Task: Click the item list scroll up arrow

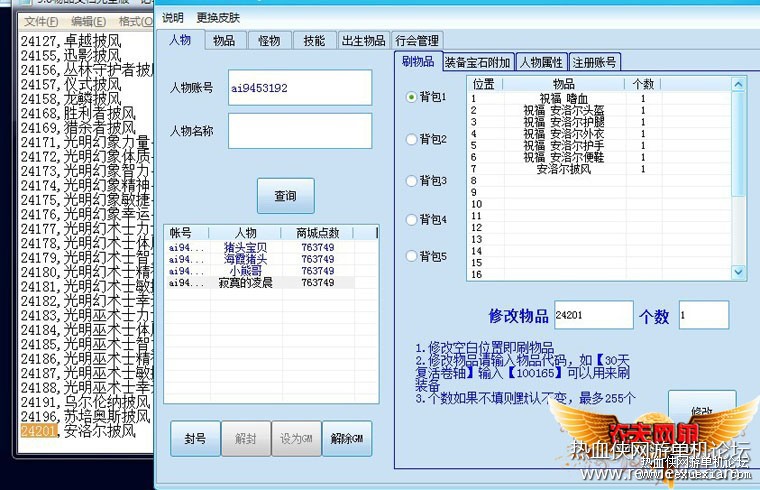Action: pyautogui.click(x=738, y=84)
